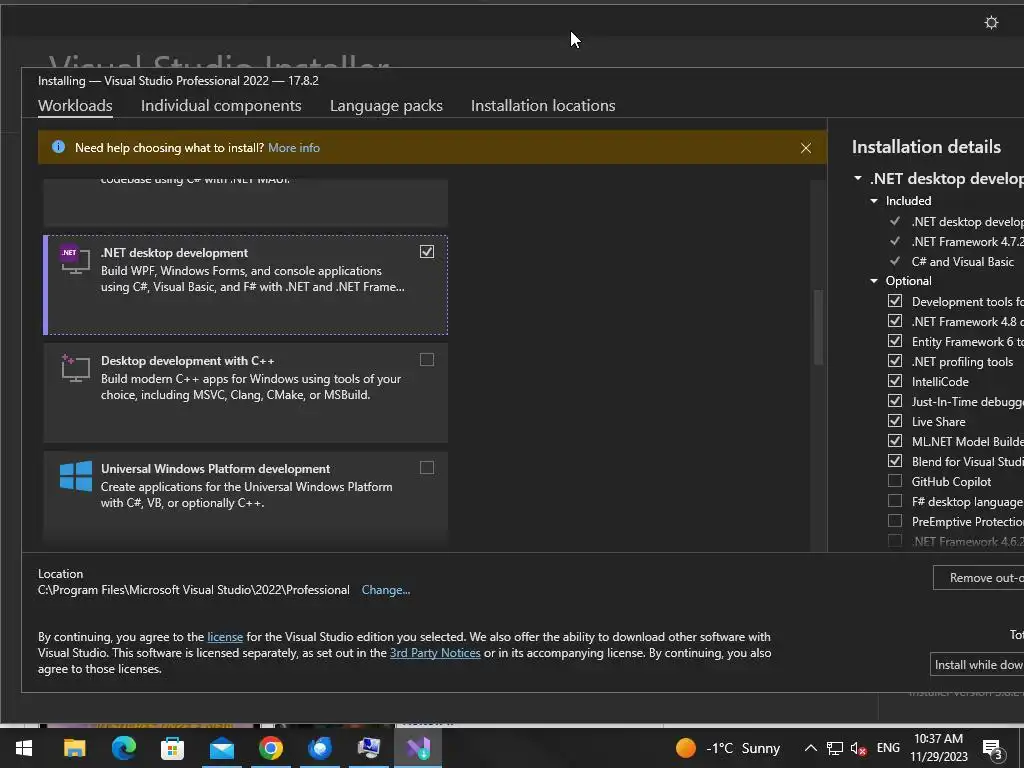Viewport: 1024px width, 768px height.
Task: Uncheck .NET profiling tools
Action: point(895,361)
